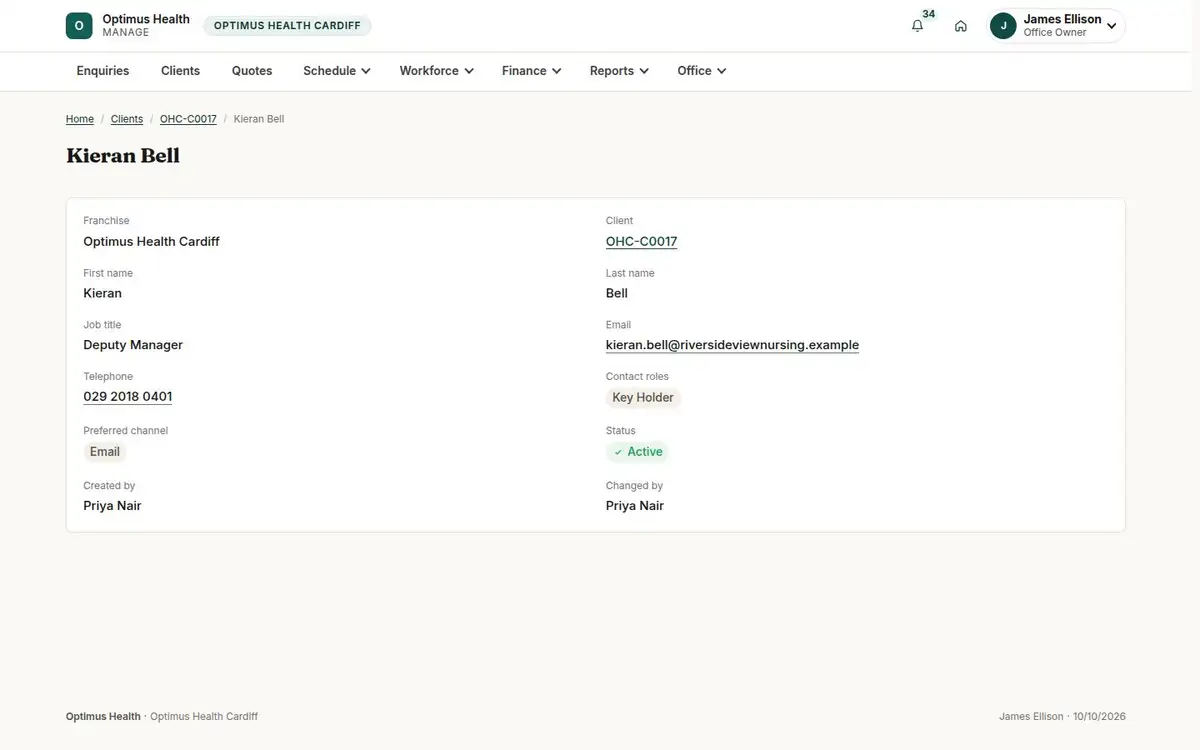The height and width of the screenshot is (750, 1200).
Task: Click the Kieran Bell page heading
Action: (123, 156)
